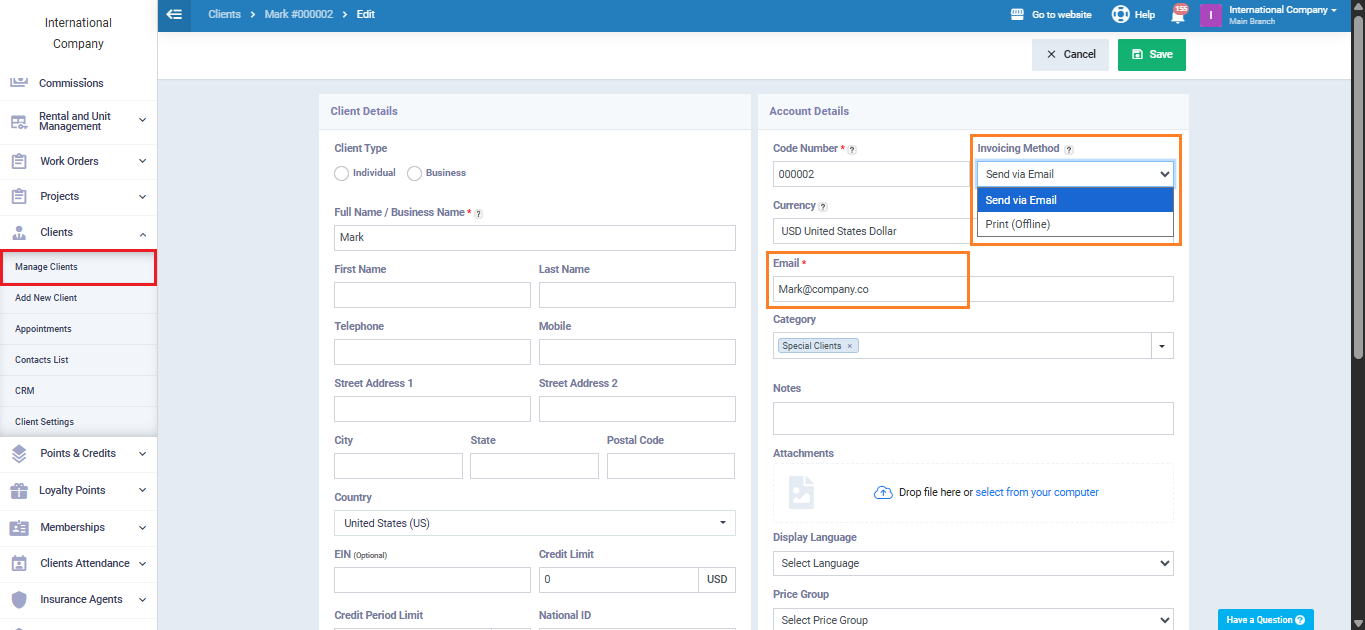
Task: Open the notifications bell icon
Action: point(1177,15)
